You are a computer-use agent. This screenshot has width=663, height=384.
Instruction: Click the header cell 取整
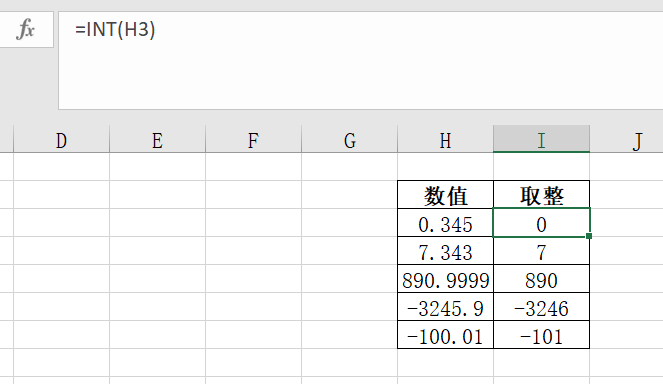(541, 195)
